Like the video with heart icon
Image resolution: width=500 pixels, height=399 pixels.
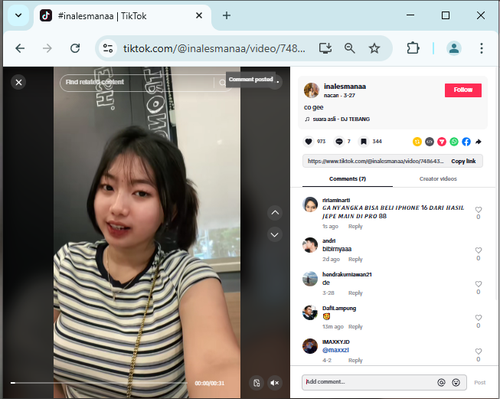click(309, 142)
